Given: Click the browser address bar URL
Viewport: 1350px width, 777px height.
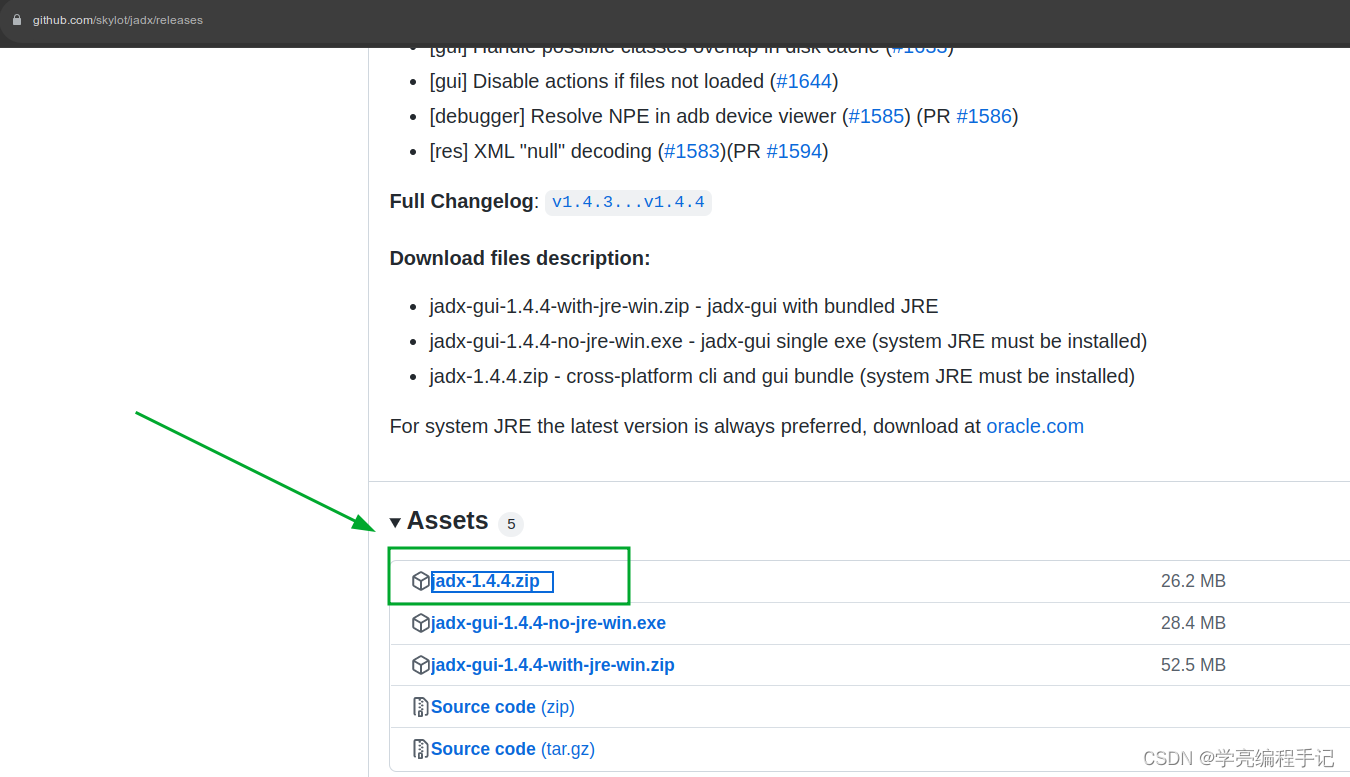Looking at the screenshot, I should pos(116,19).
